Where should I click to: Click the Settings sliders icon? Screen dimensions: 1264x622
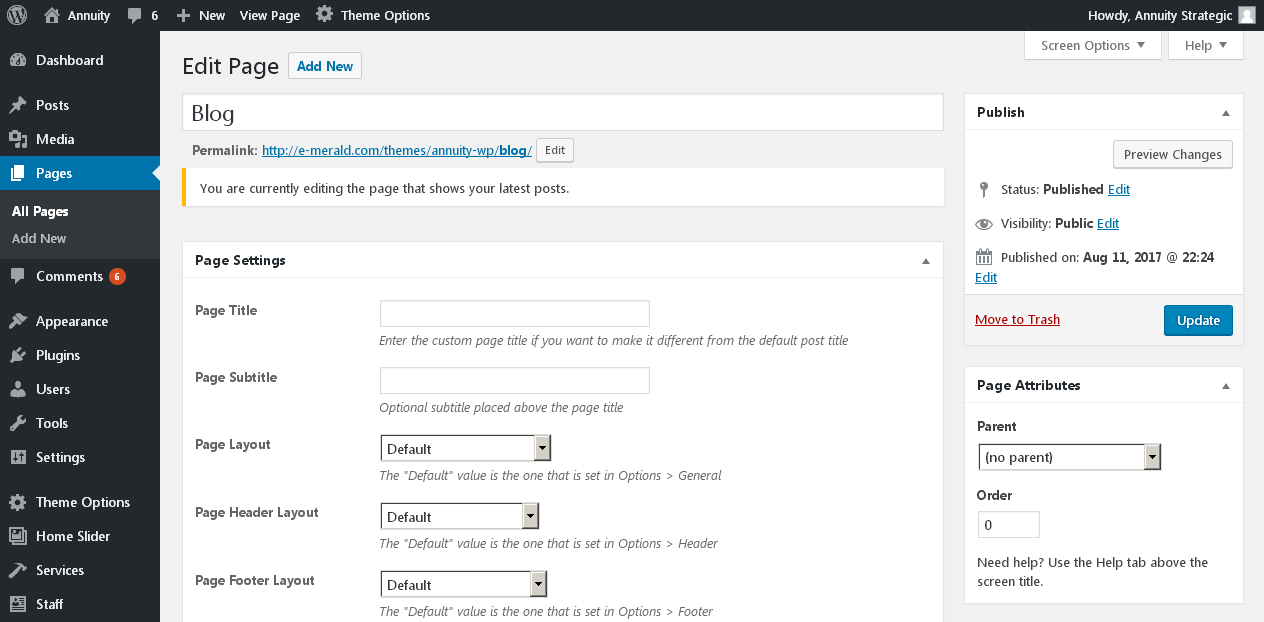click(18, 457)
